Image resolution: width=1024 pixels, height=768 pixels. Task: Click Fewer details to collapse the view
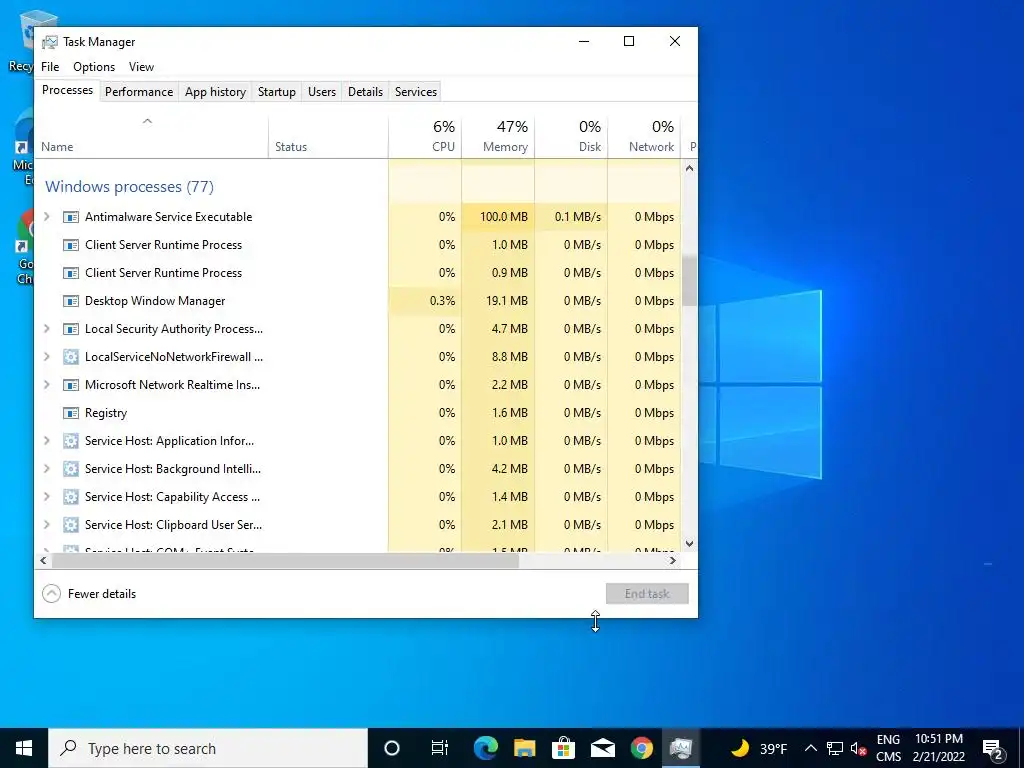pyautogui.click(x=89, y=594)
